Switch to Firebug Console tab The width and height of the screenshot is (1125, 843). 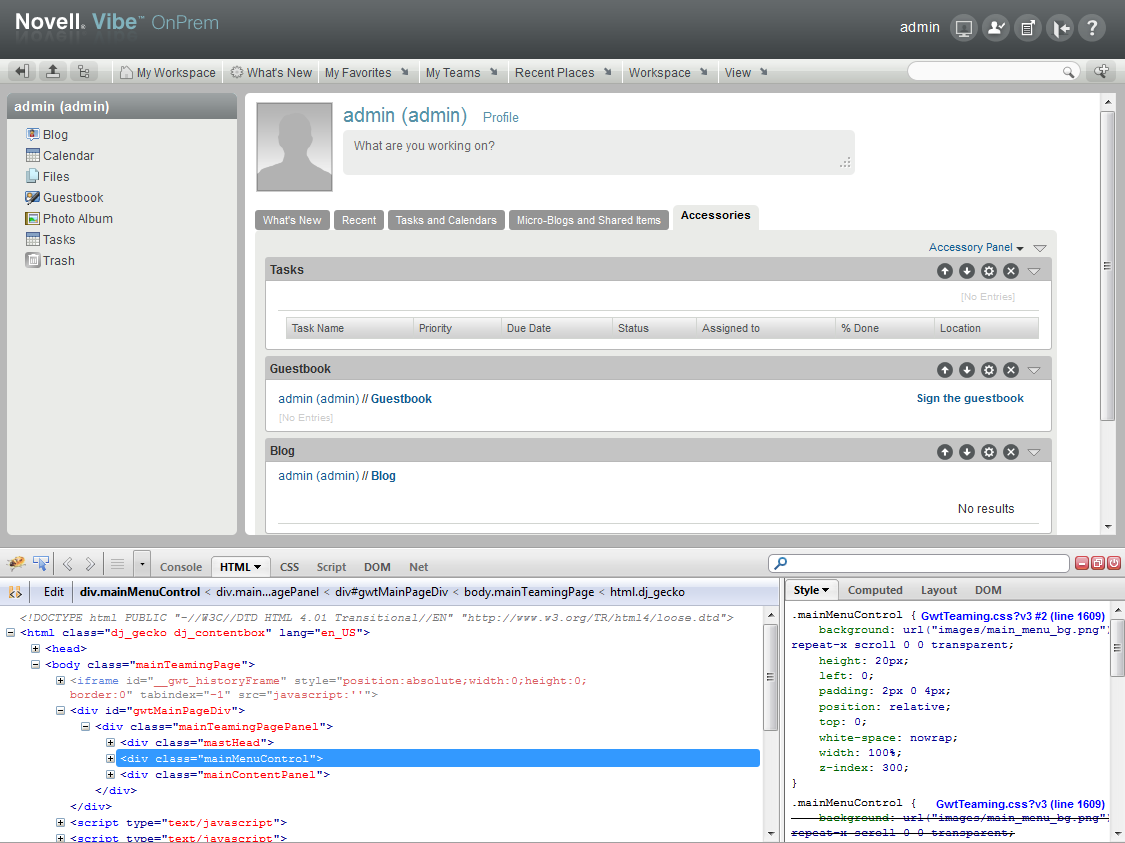coord(181,567)
